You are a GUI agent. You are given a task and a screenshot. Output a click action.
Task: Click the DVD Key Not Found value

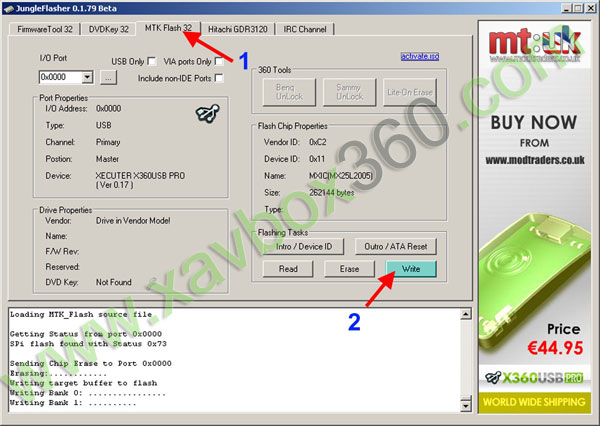114,282
